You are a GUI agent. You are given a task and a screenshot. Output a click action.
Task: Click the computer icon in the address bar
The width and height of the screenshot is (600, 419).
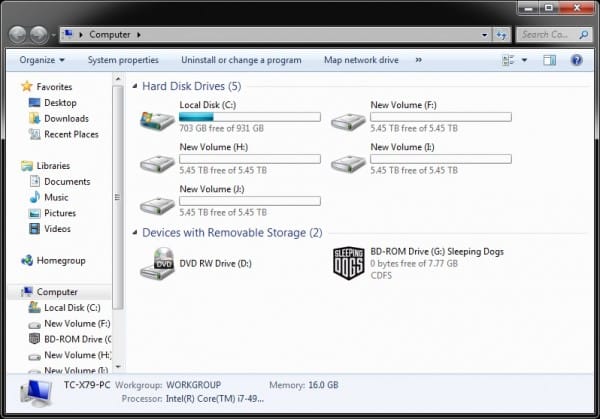tap(68, 34)
